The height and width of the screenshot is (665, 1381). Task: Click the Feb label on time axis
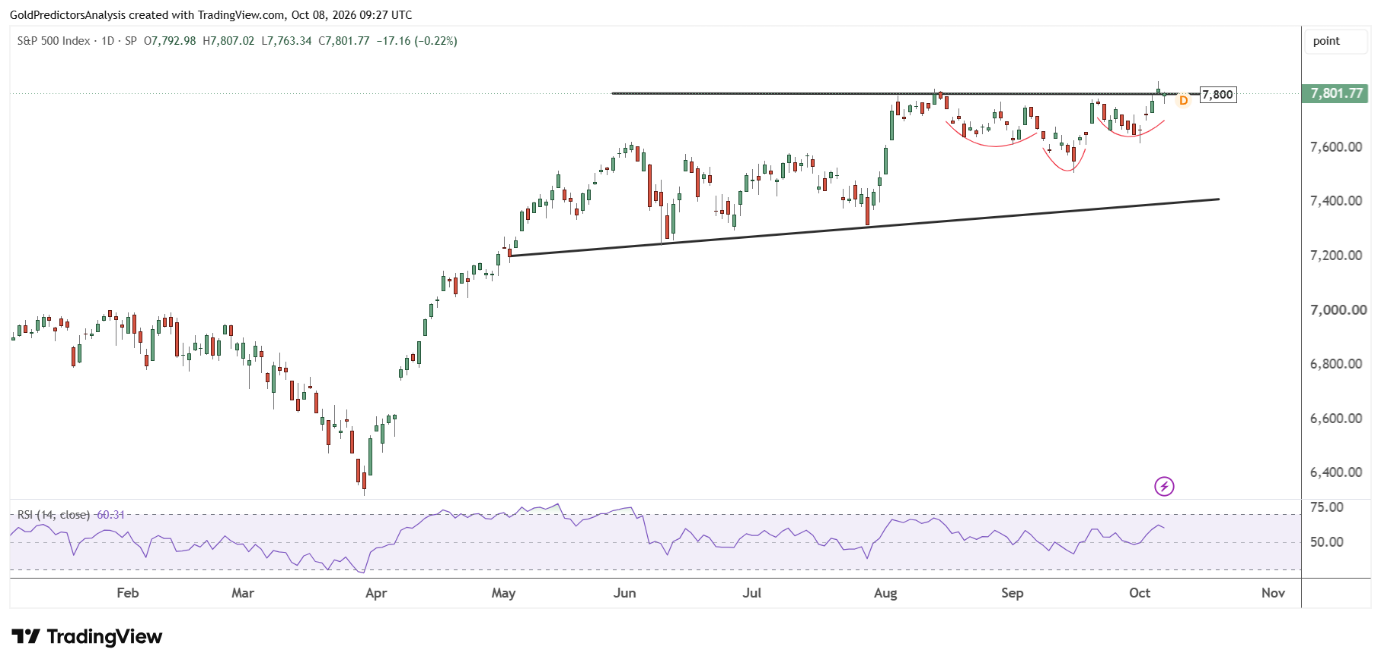127,593
